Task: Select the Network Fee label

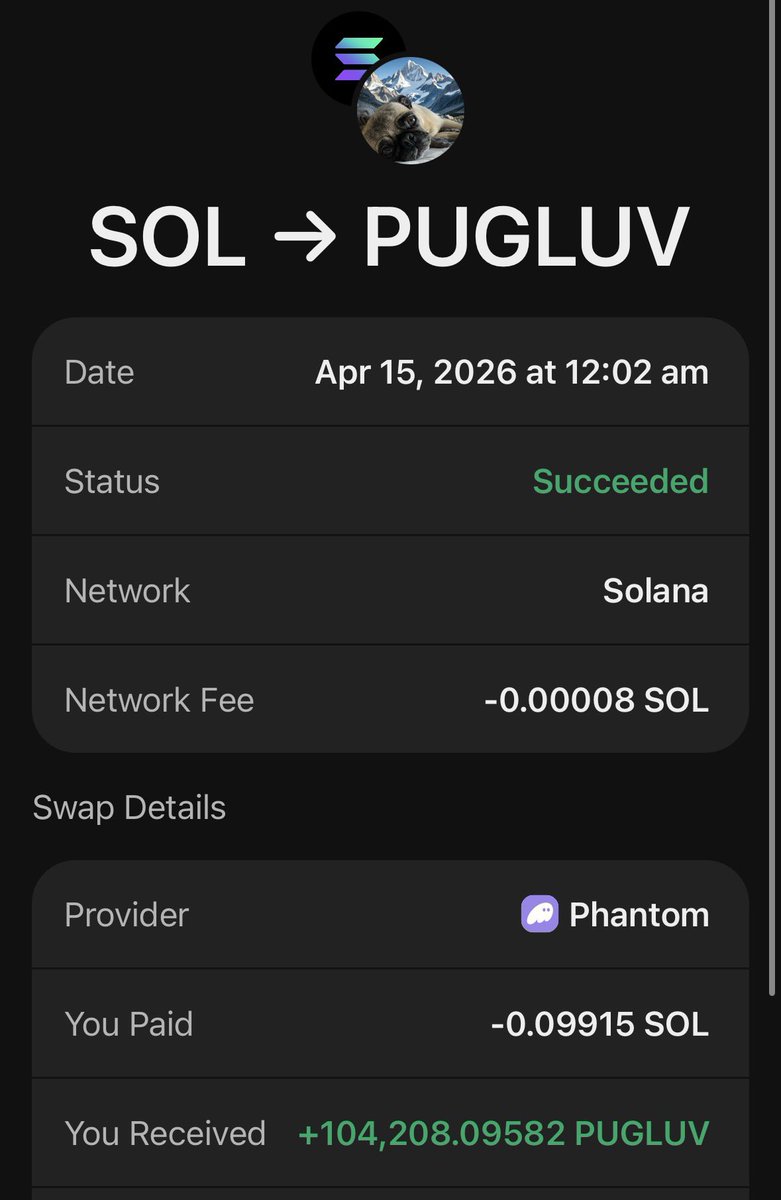Action: (x=159, y=699)
